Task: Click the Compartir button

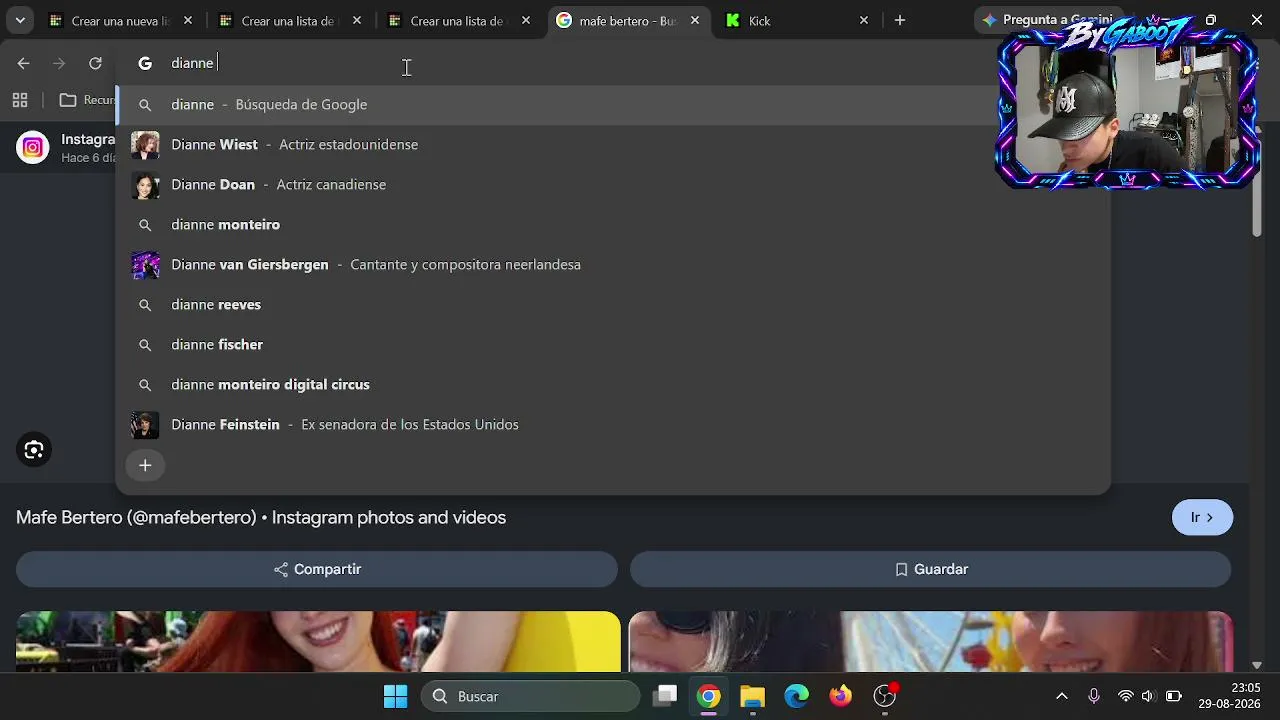Action: (317, 569)
